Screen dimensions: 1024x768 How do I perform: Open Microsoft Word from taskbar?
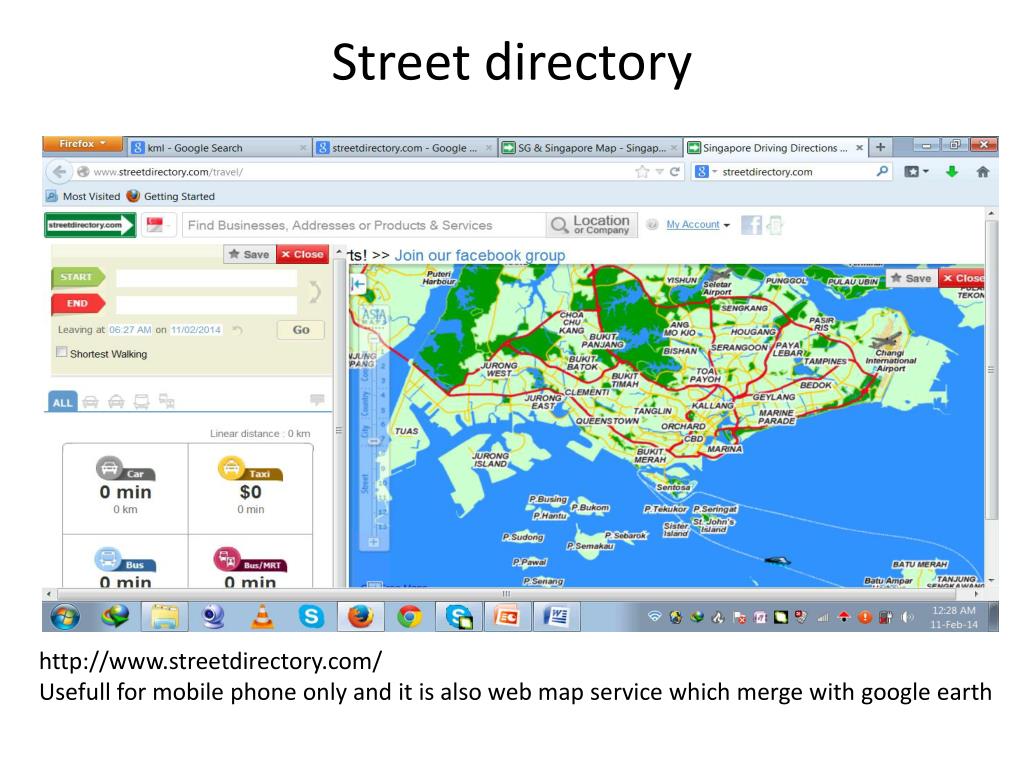tap(557, 616)
